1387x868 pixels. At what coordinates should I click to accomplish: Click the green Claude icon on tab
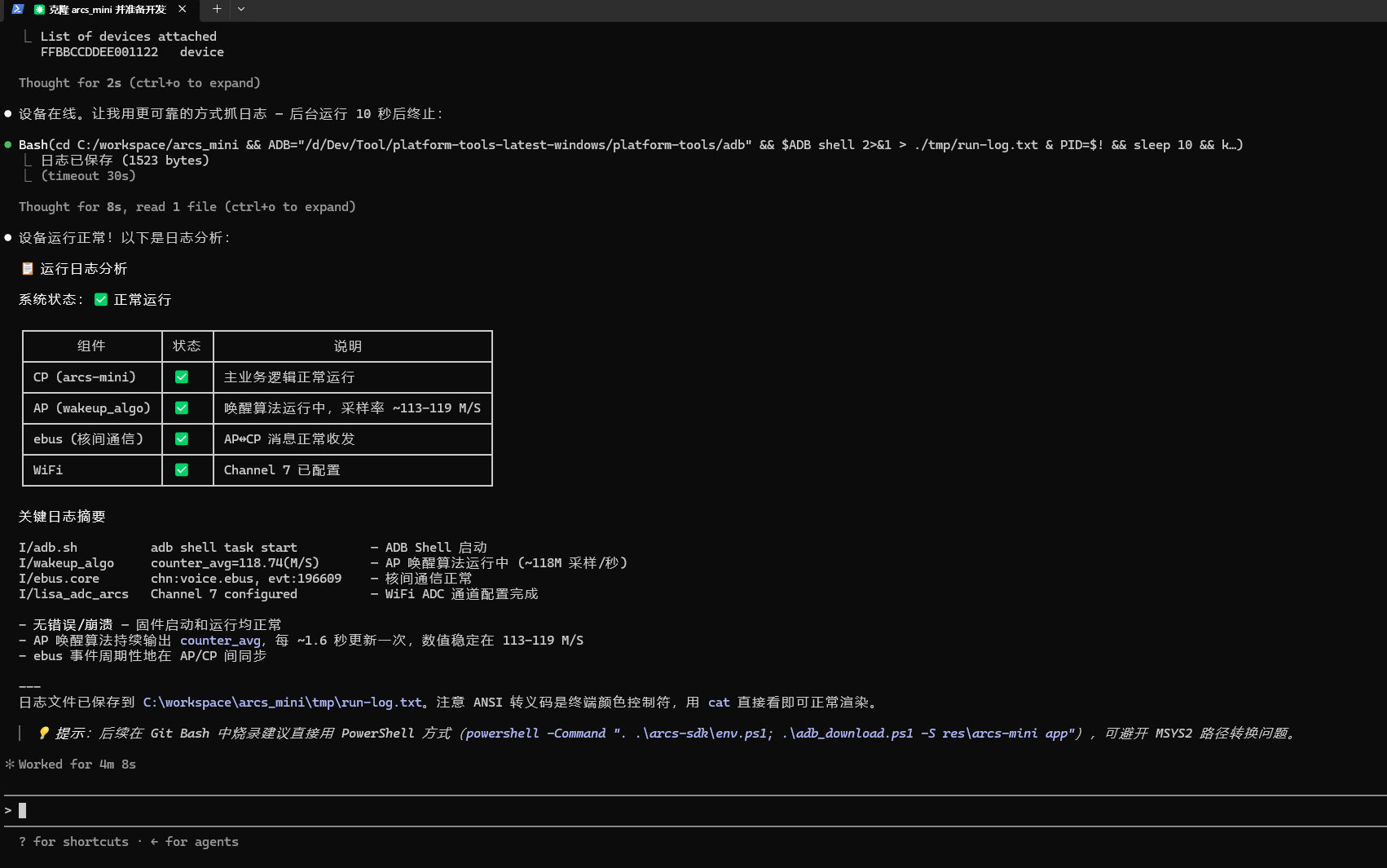coord(39,10)
